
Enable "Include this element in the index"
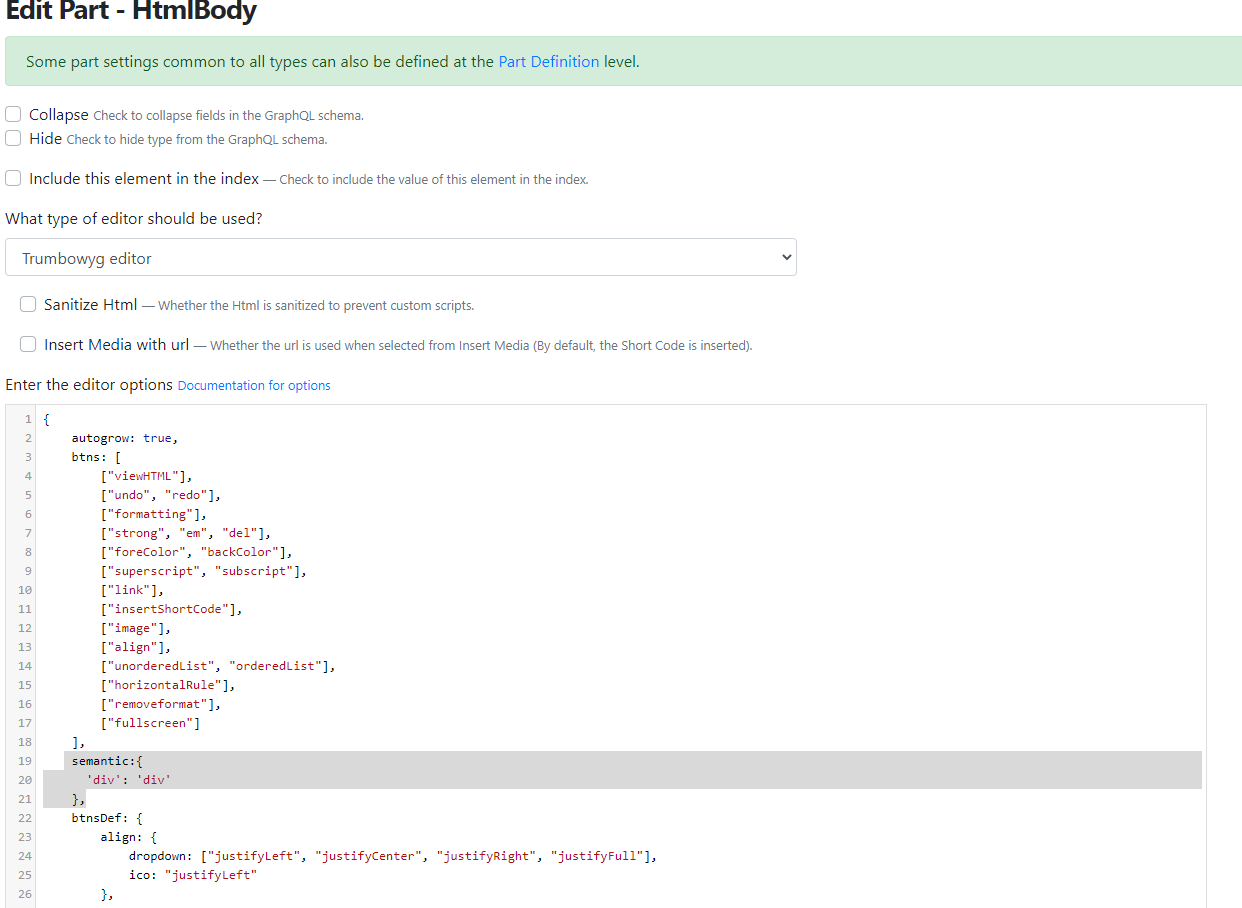pyautogui.click(x=13, y=178)
